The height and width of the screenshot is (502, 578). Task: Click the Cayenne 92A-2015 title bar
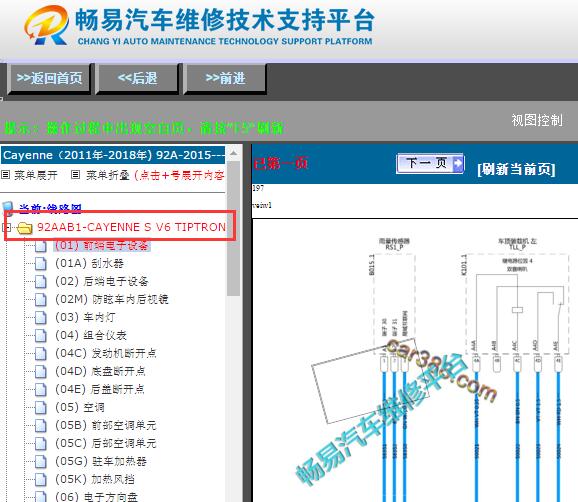pyautogui.click(x=113, y=155)
